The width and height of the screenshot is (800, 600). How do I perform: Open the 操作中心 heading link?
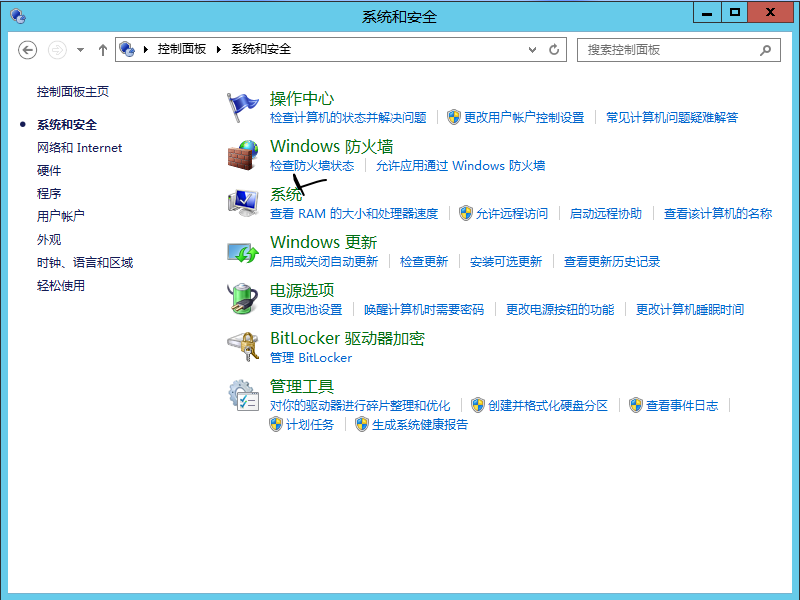click(x=302, y=98)
